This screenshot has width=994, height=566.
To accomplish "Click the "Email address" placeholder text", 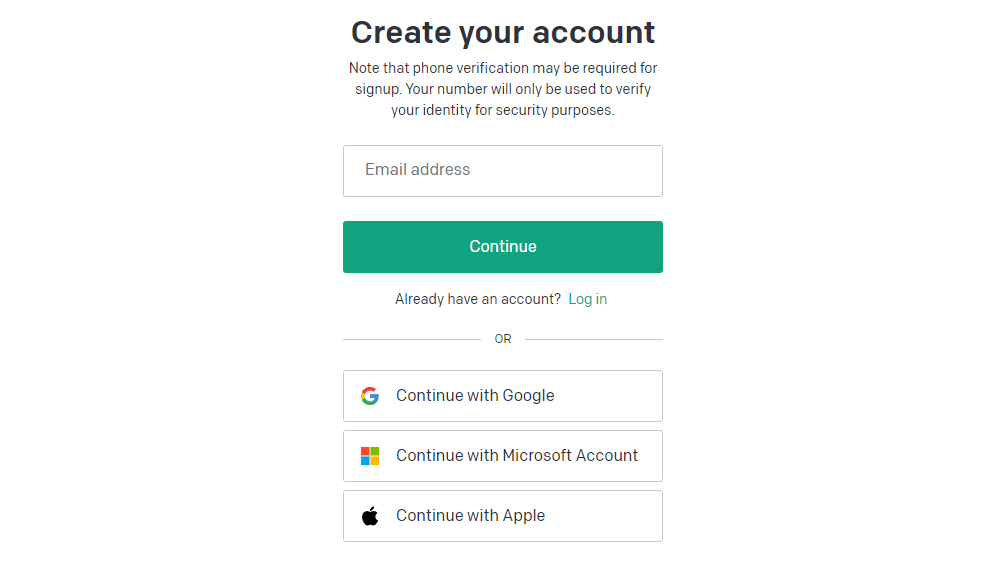I will coord(418,170).
